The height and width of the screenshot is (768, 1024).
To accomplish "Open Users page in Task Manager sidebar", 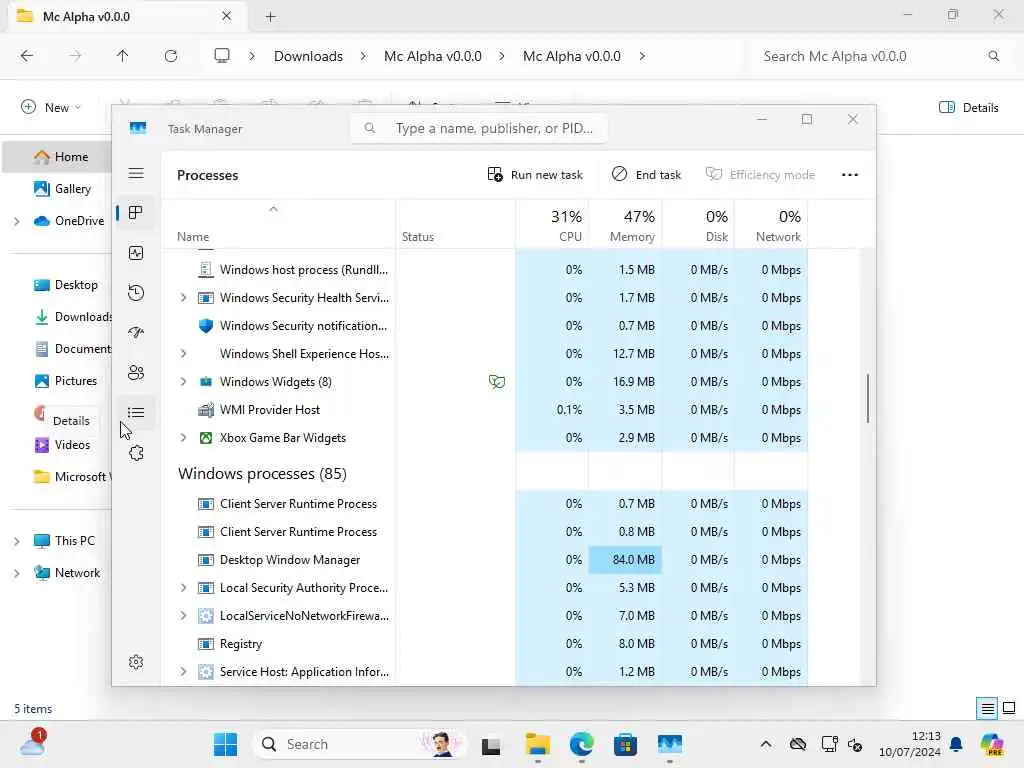I will pos(136,373).
